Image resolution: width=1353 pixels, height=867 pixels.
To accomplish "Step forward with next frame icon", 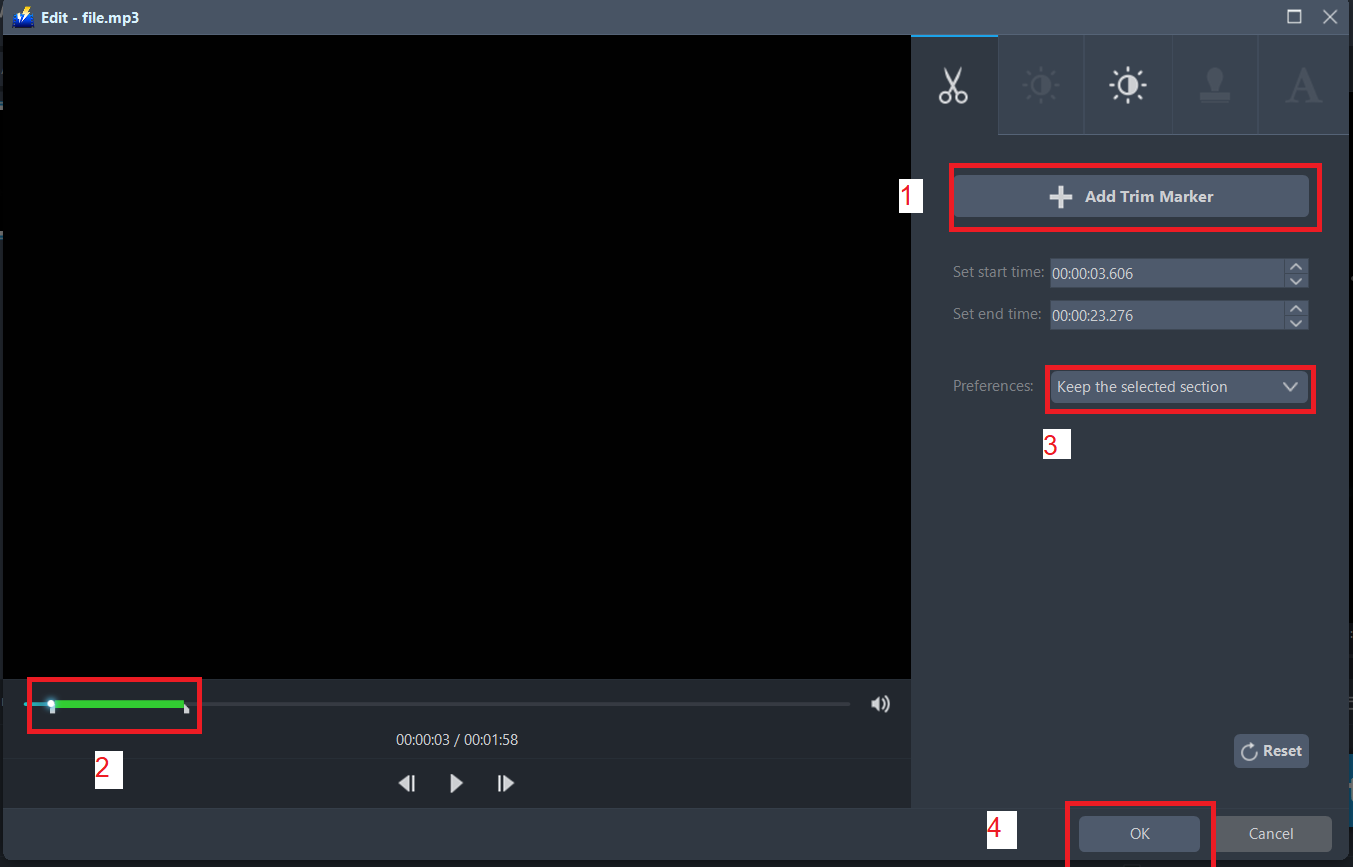I will coord(505,783).
